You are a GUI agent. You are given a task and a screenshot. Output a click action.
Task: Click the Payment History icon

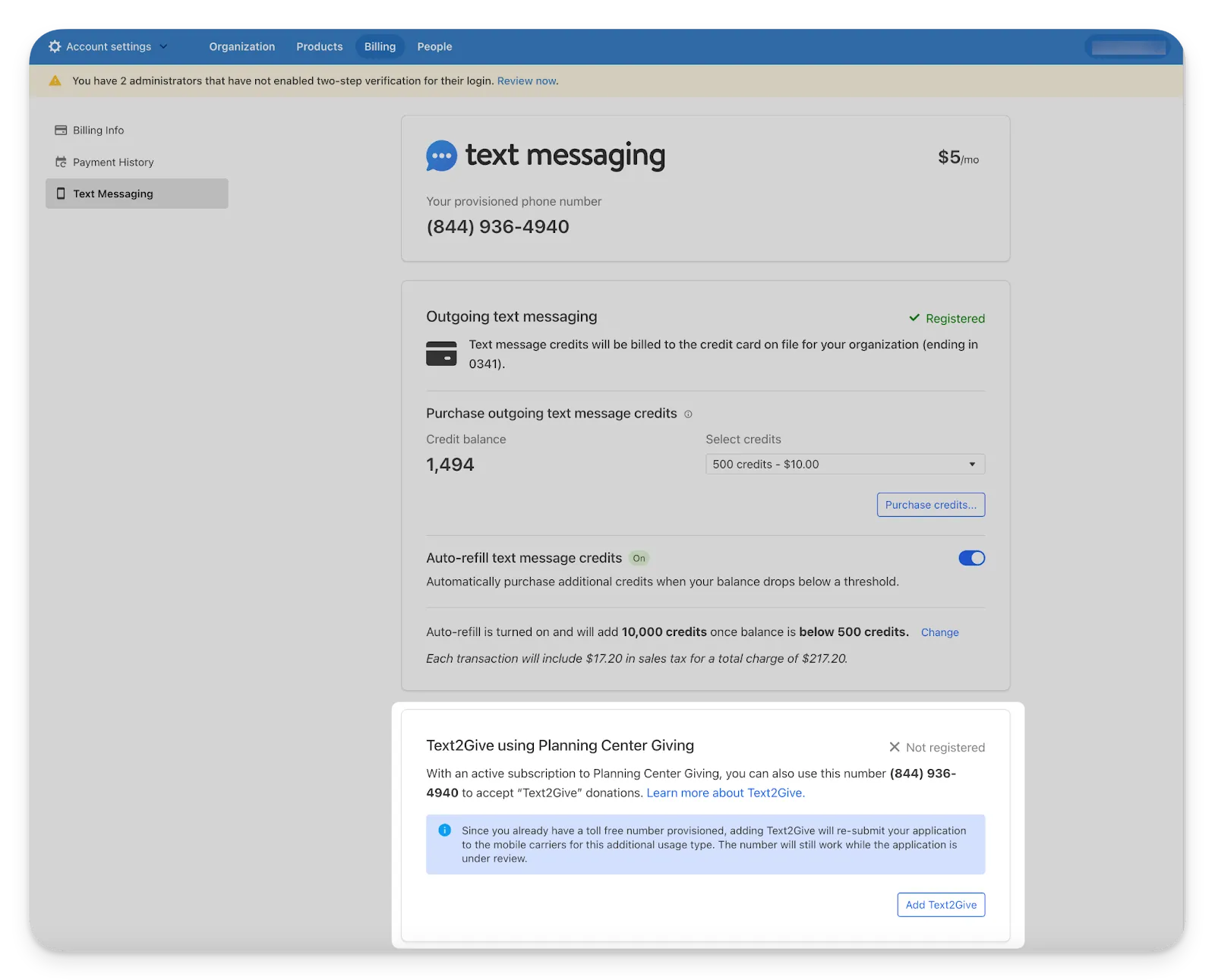(x=61, y=162)
